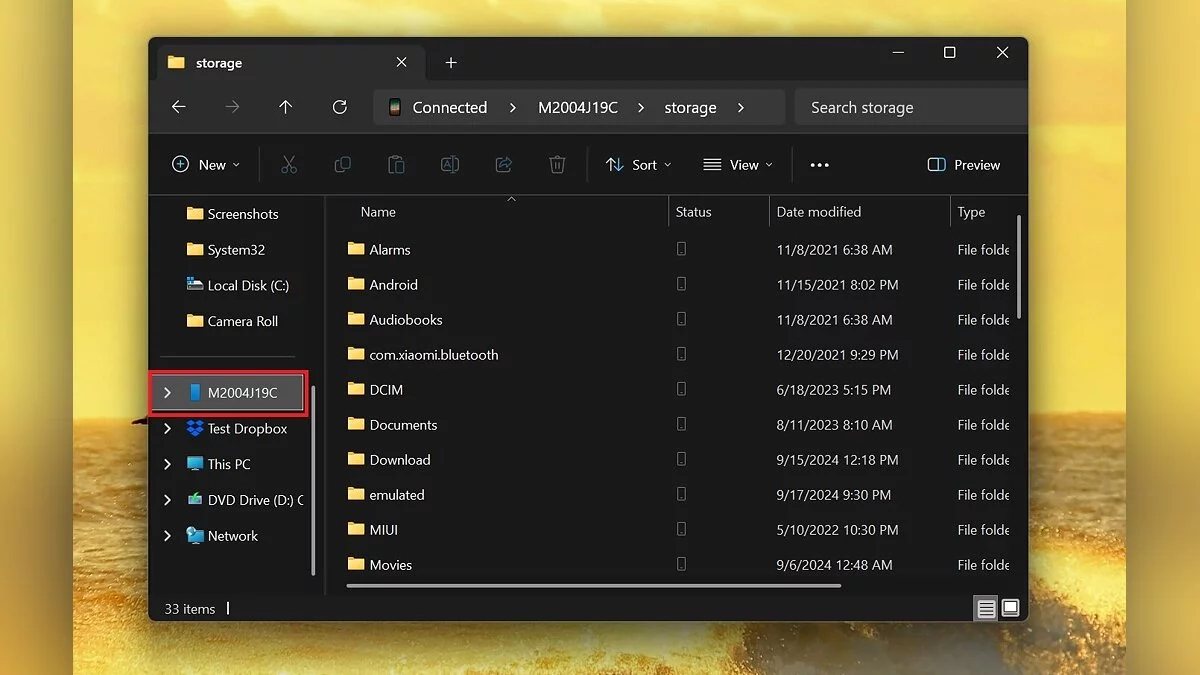Click M2004J19C in the address breadcrumb
The width and height of the screenshot is (1200, 675).
pos(577,108)
